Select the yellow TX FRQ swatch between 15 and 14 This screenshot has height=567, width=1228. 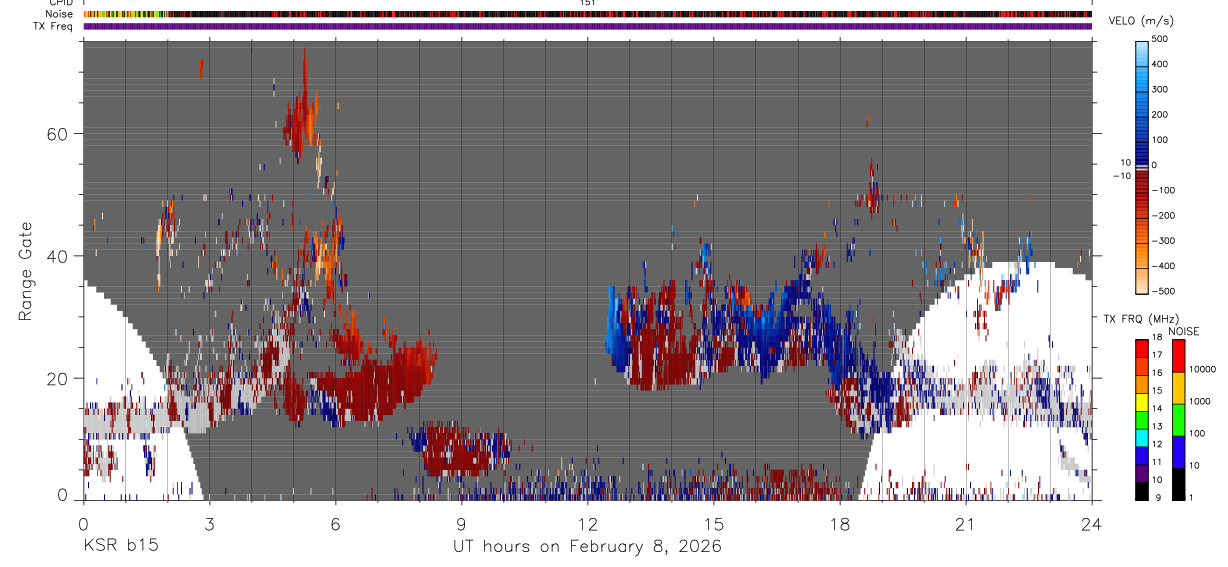pos(1141,402)
